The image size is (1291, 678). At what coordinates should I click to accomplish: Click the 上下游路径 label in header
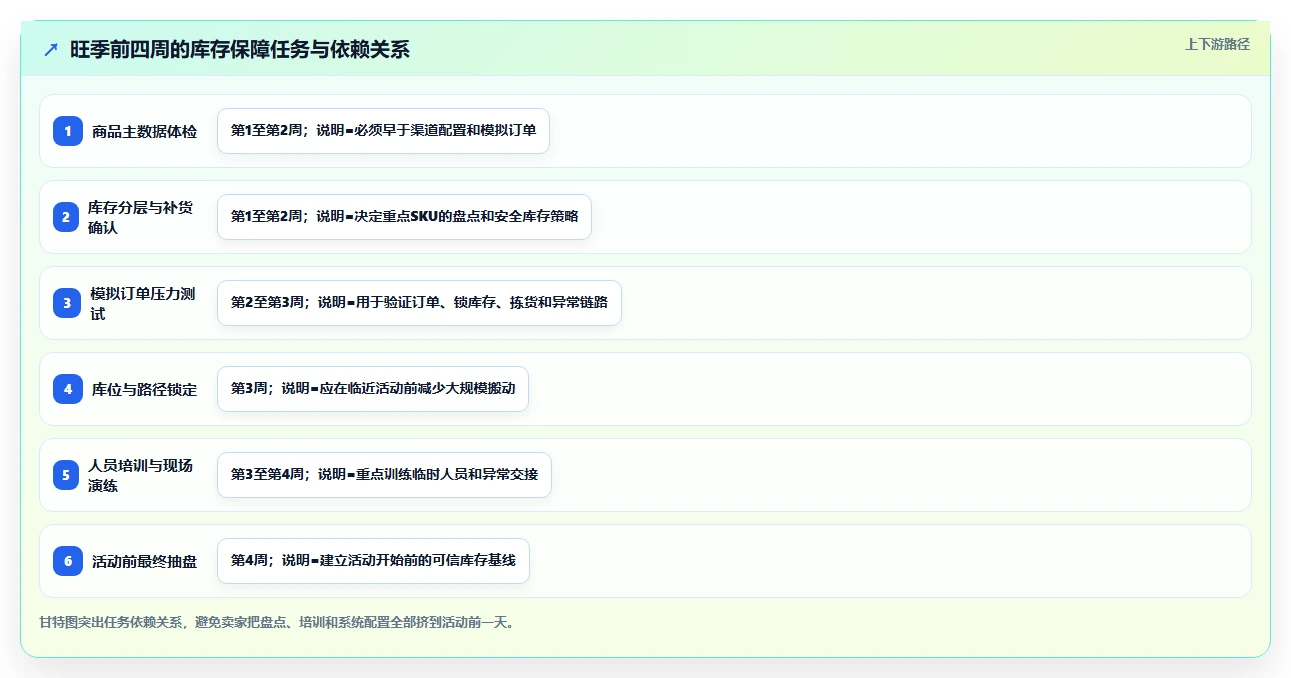tap(1217, 44)
